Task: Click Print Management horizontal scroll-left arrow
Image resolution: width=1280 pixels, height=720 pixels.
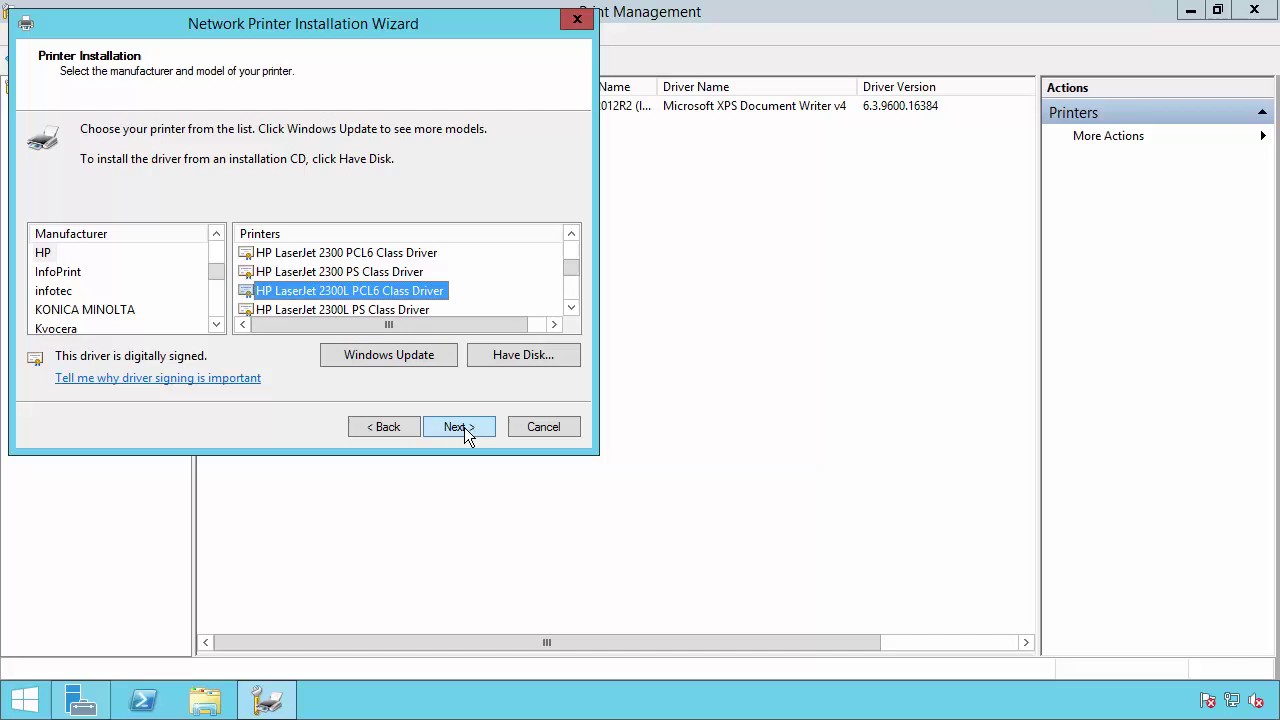Action: point(205,643)
